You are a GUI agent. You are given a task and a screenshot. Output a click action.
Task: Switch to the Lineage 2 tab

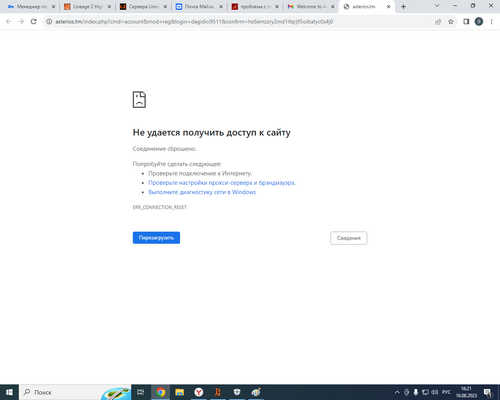(88, 7)
